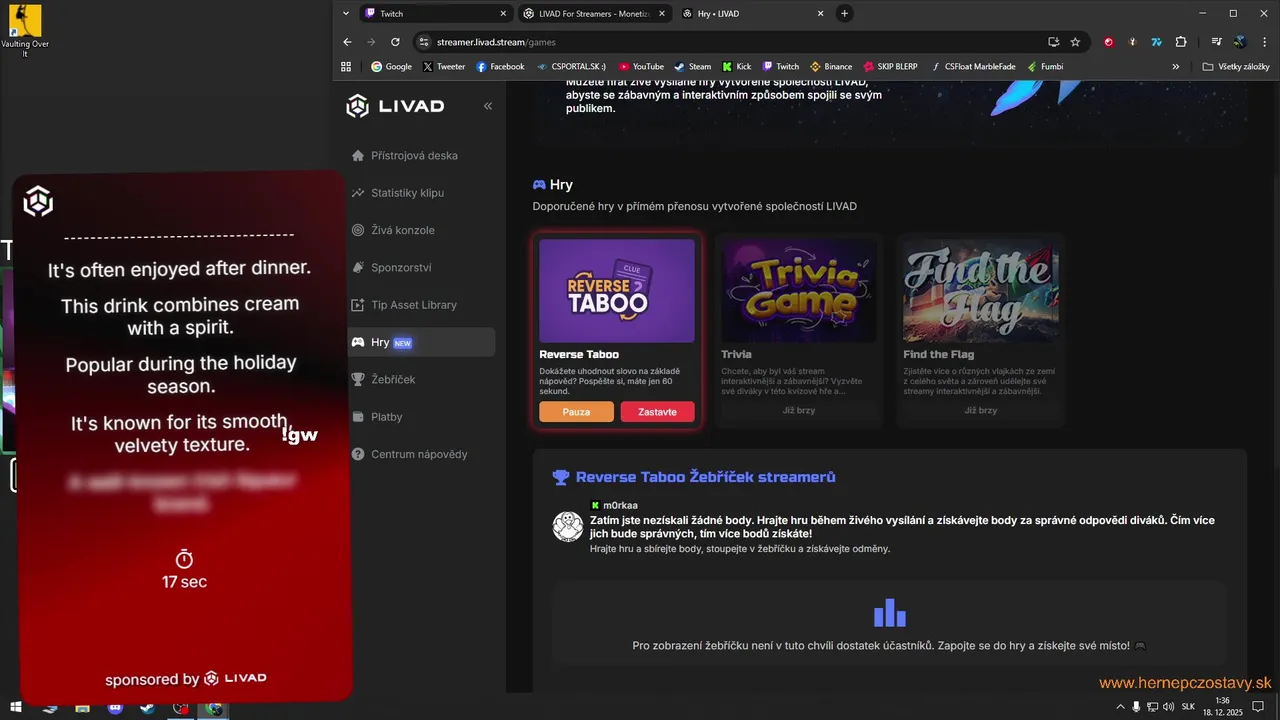Click the Již brzy button under Find the Flag
The height and width of the screenshot is (720, 1280).
pos(981,411)
